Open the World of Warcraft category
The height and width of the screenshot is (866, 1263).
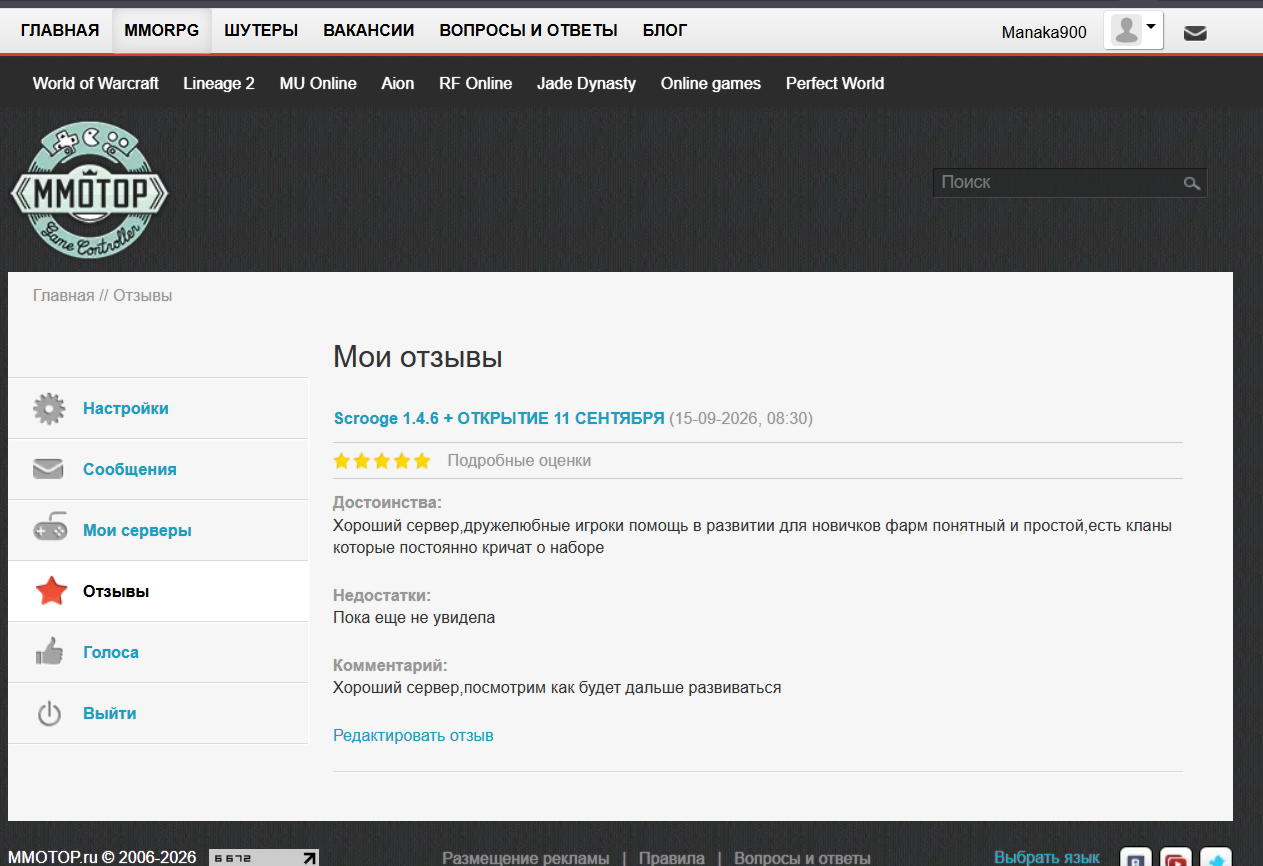click(x=96, y=83)
